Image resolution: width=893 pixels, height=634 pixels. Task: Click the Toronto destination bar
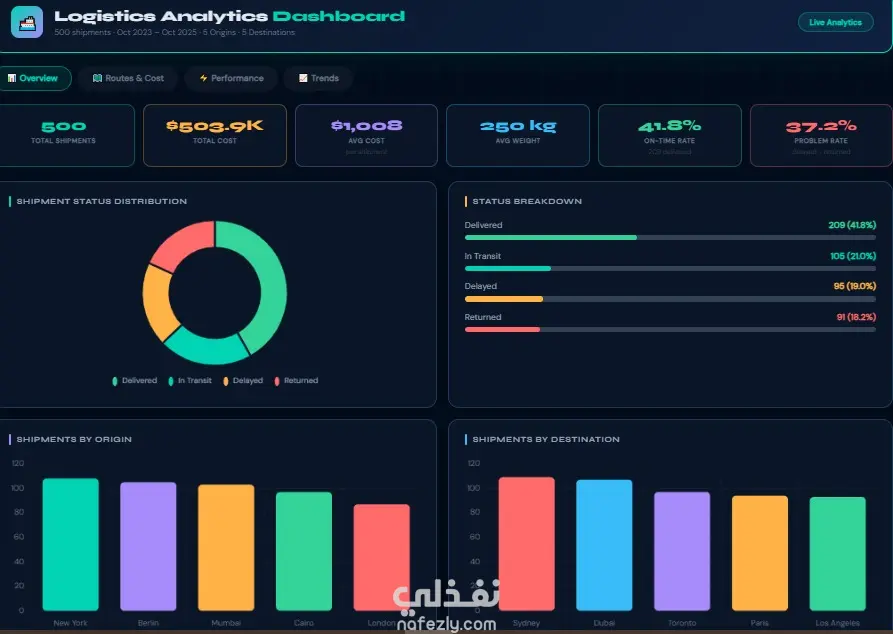click(682, 551)
